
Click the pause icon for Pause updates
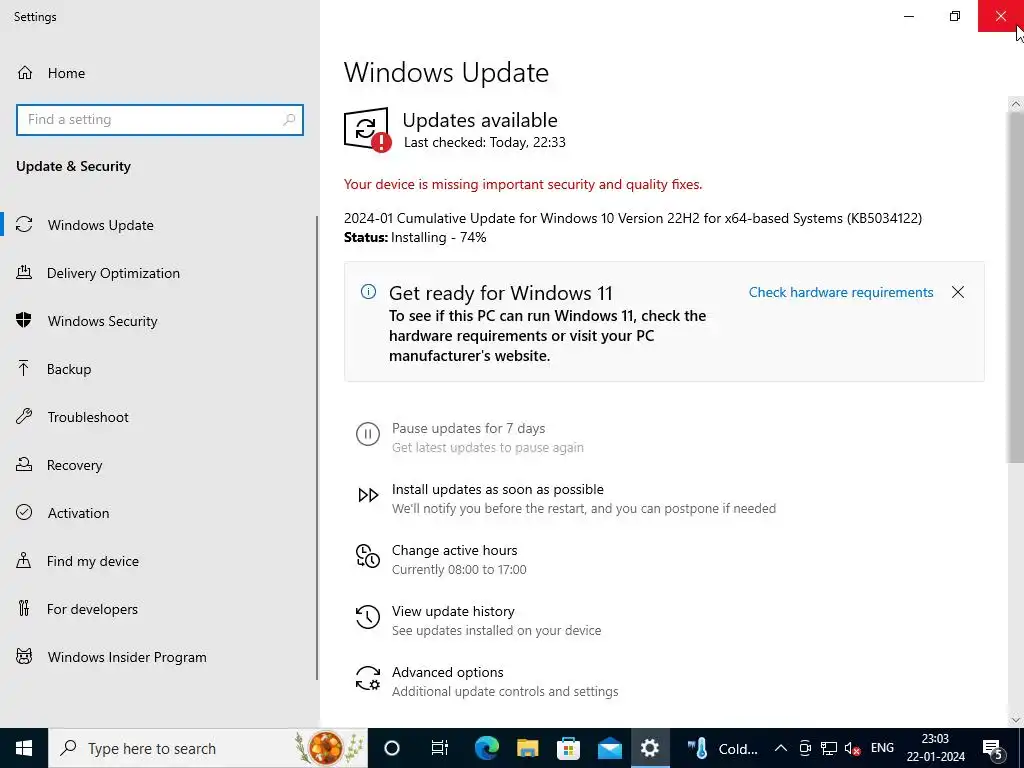coord(368,434)
